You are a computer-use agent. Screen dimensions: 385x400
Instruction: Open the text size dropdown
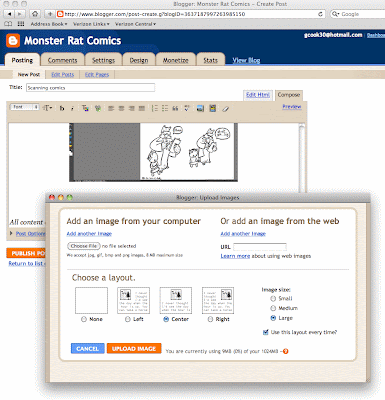(48, 108)
